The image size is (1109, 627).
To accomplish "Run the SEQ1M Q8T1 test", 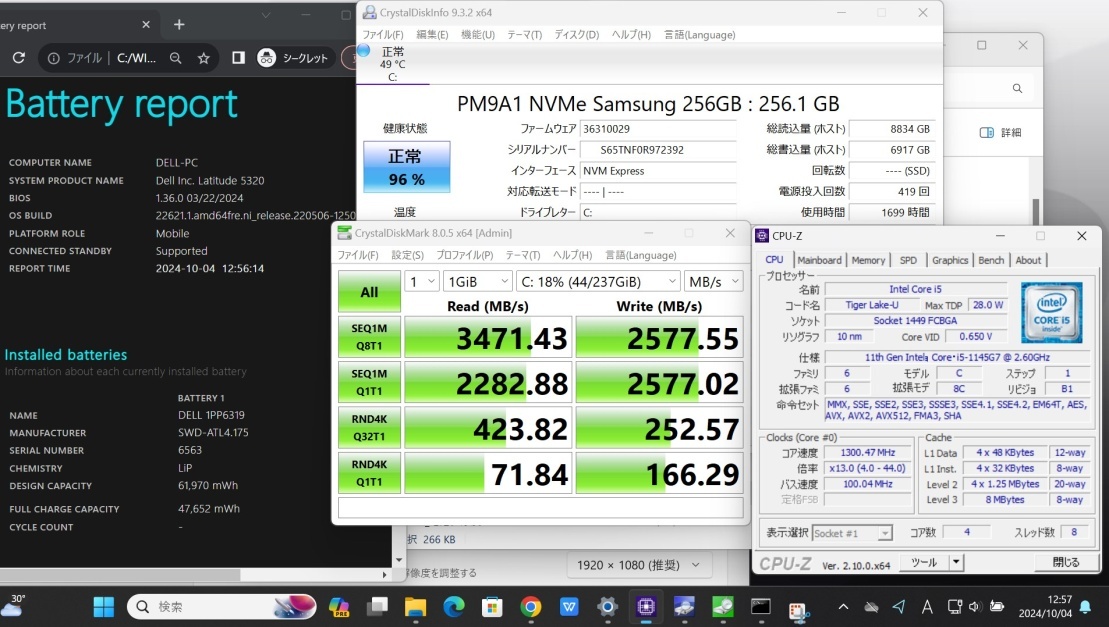I will [x=369, y=337].
